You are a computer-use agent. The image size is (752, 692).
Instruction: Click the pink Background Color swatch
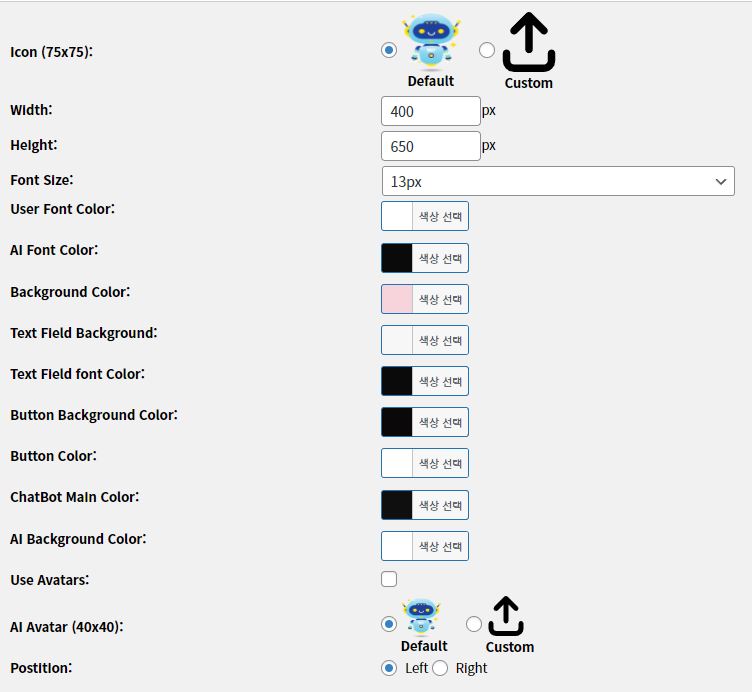[397, 299]
